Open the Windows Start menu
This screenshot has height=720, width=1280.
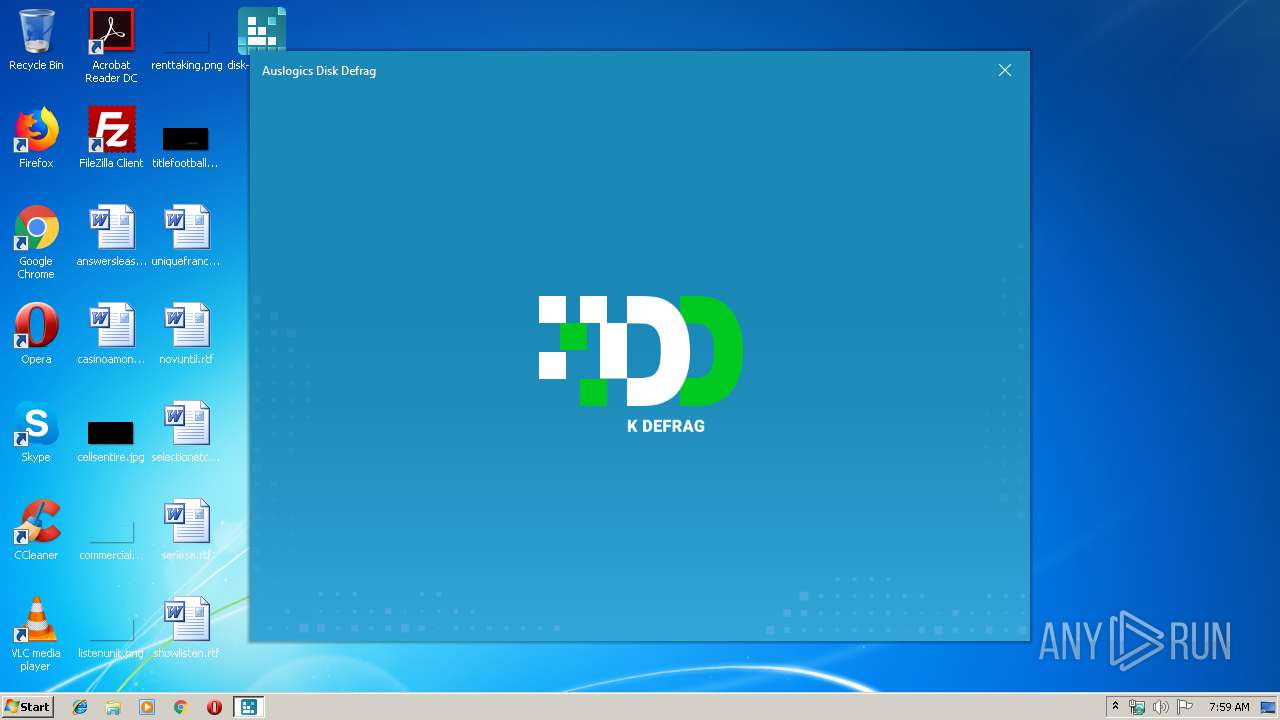[x=28, y=707]
